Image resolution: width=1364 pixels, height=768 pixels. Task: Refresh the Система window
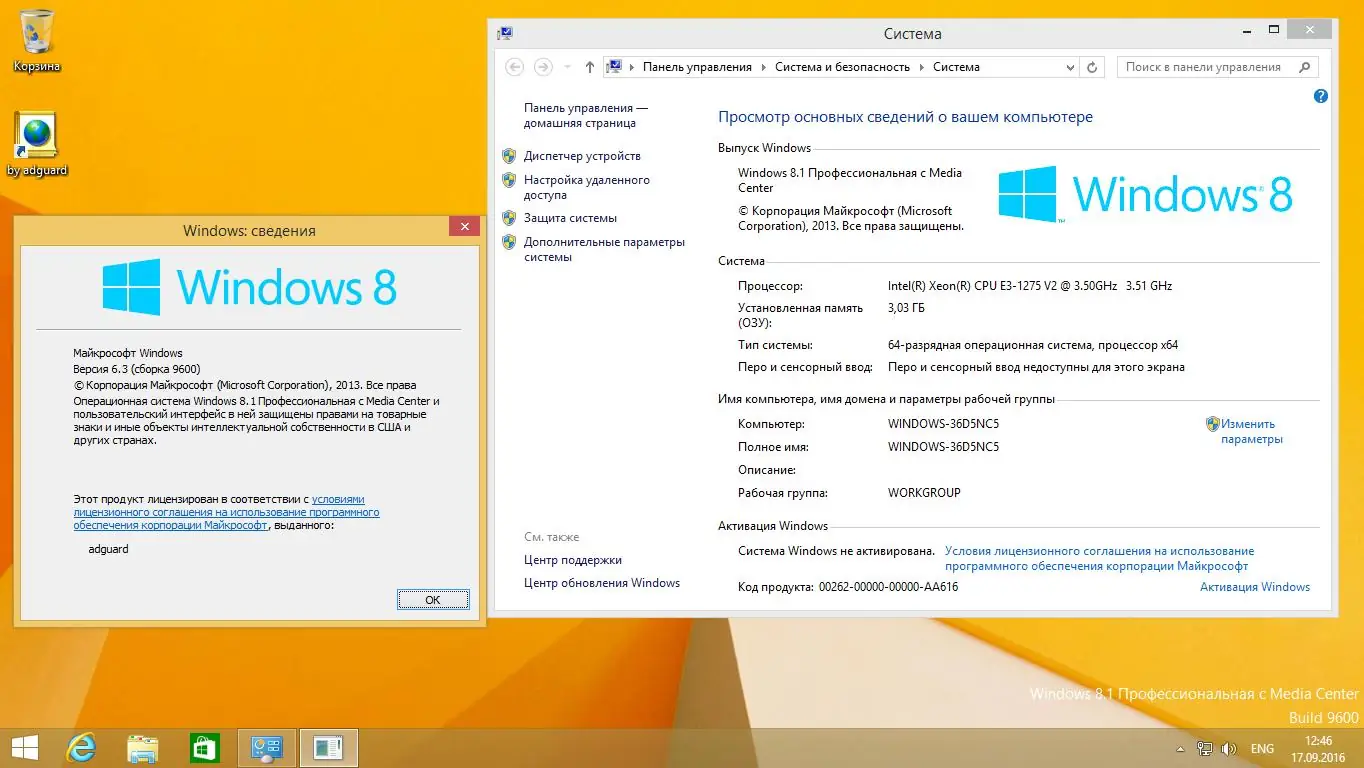(x=1093, y=67)
